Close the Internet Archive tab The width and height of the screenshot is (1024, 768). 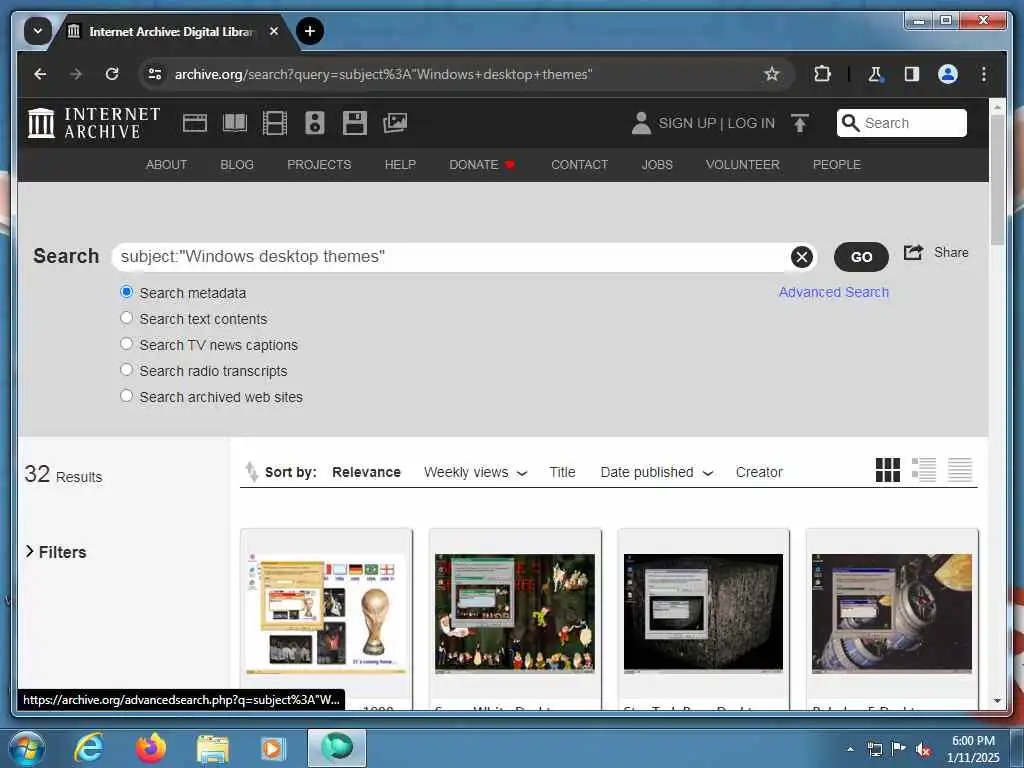(274, 31)
